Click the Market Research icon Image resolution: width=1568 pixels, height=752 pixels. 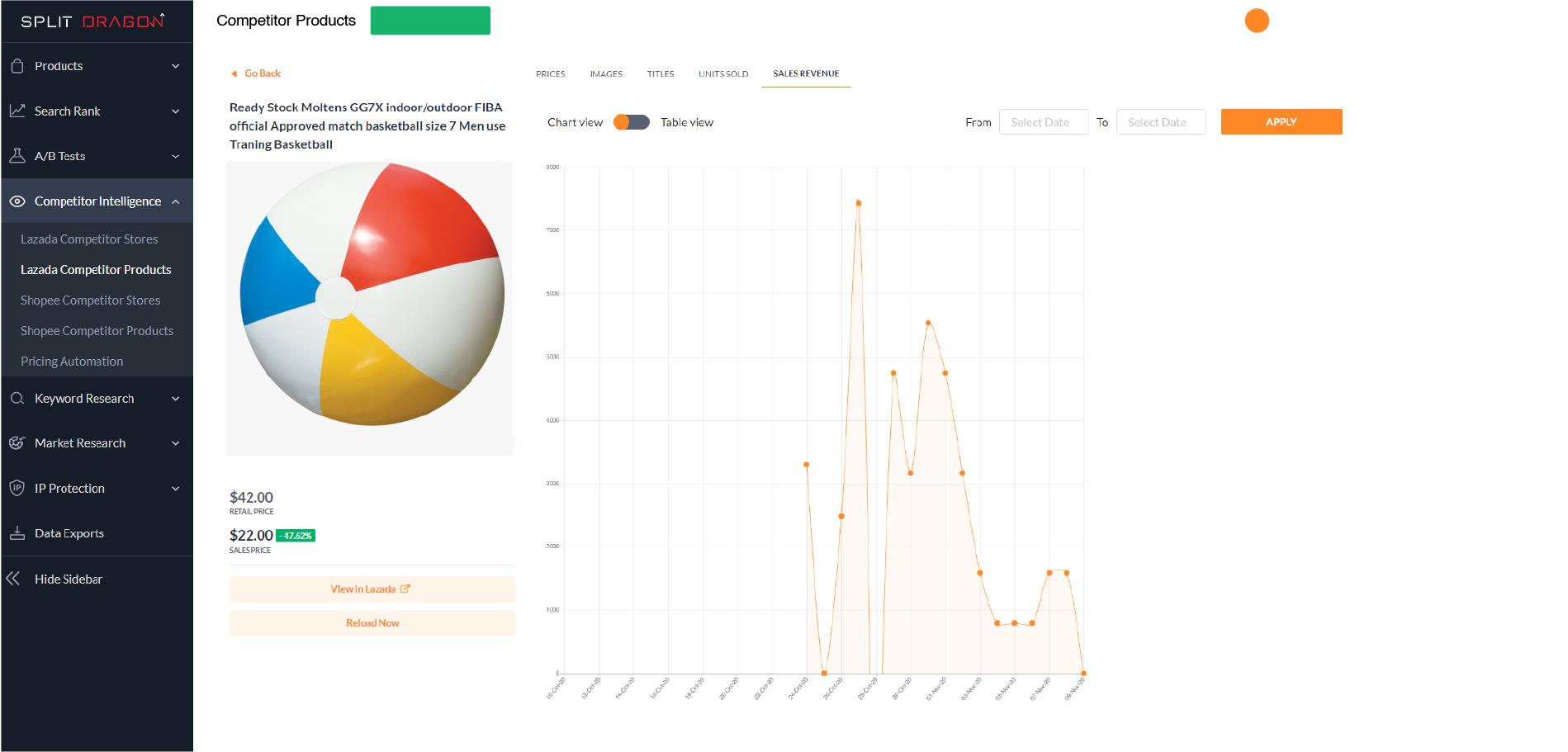pyautogui.click(x=17, y=443)
